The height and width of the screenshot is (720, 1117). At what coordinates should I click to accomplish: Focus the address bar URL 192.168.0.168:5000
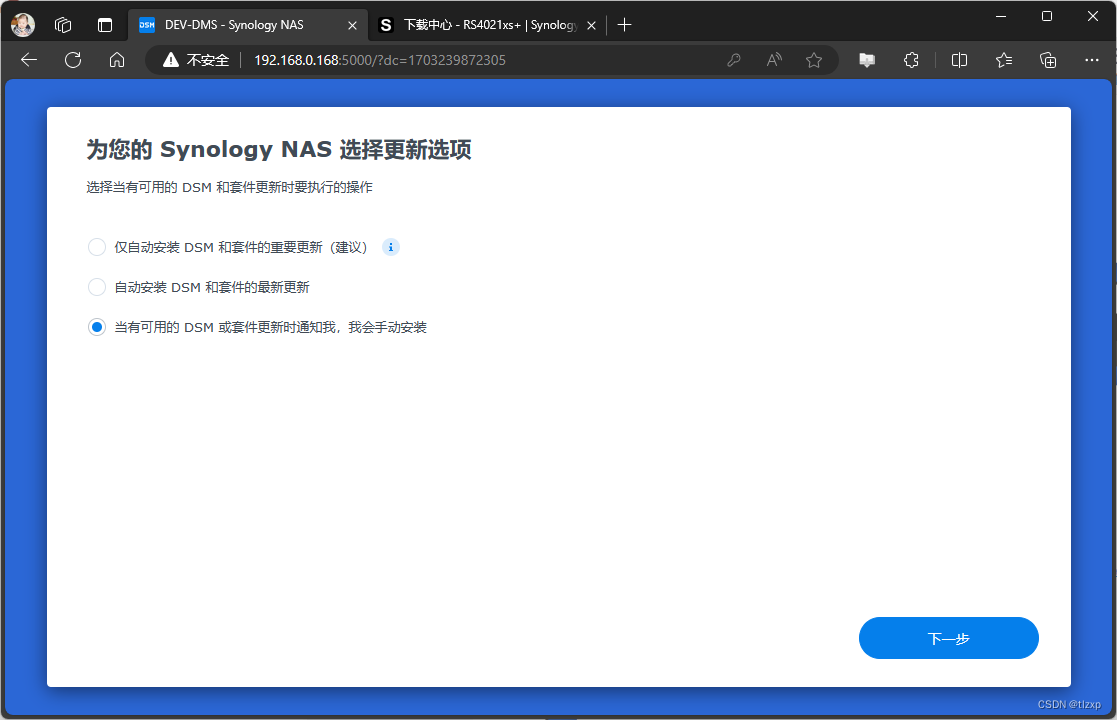tap(380, 60)
